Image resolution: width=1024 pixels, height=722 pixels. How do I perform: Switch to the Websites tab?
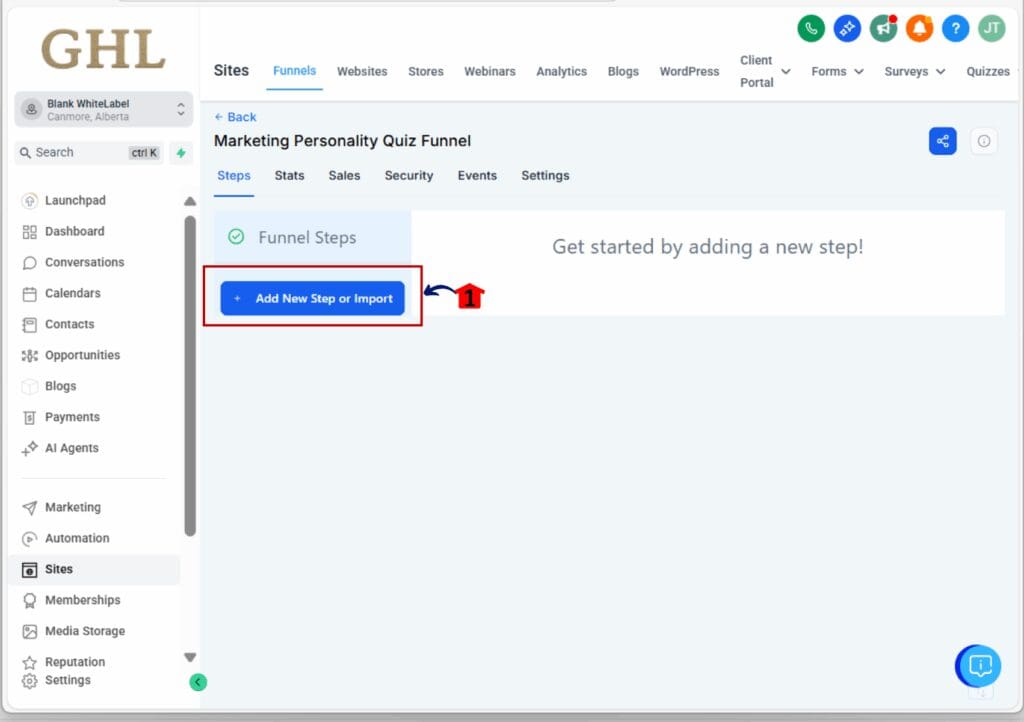pos(362,71)
